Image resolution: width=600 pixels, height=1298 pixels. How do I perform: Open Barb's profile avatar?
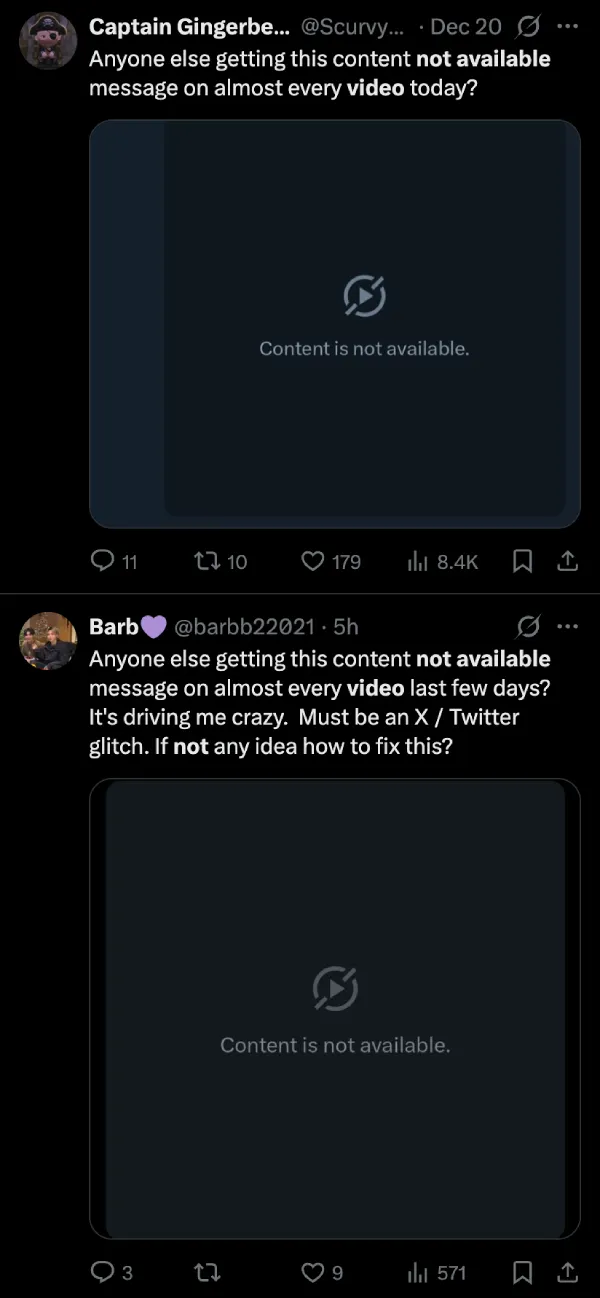click(x=48, y=641)
